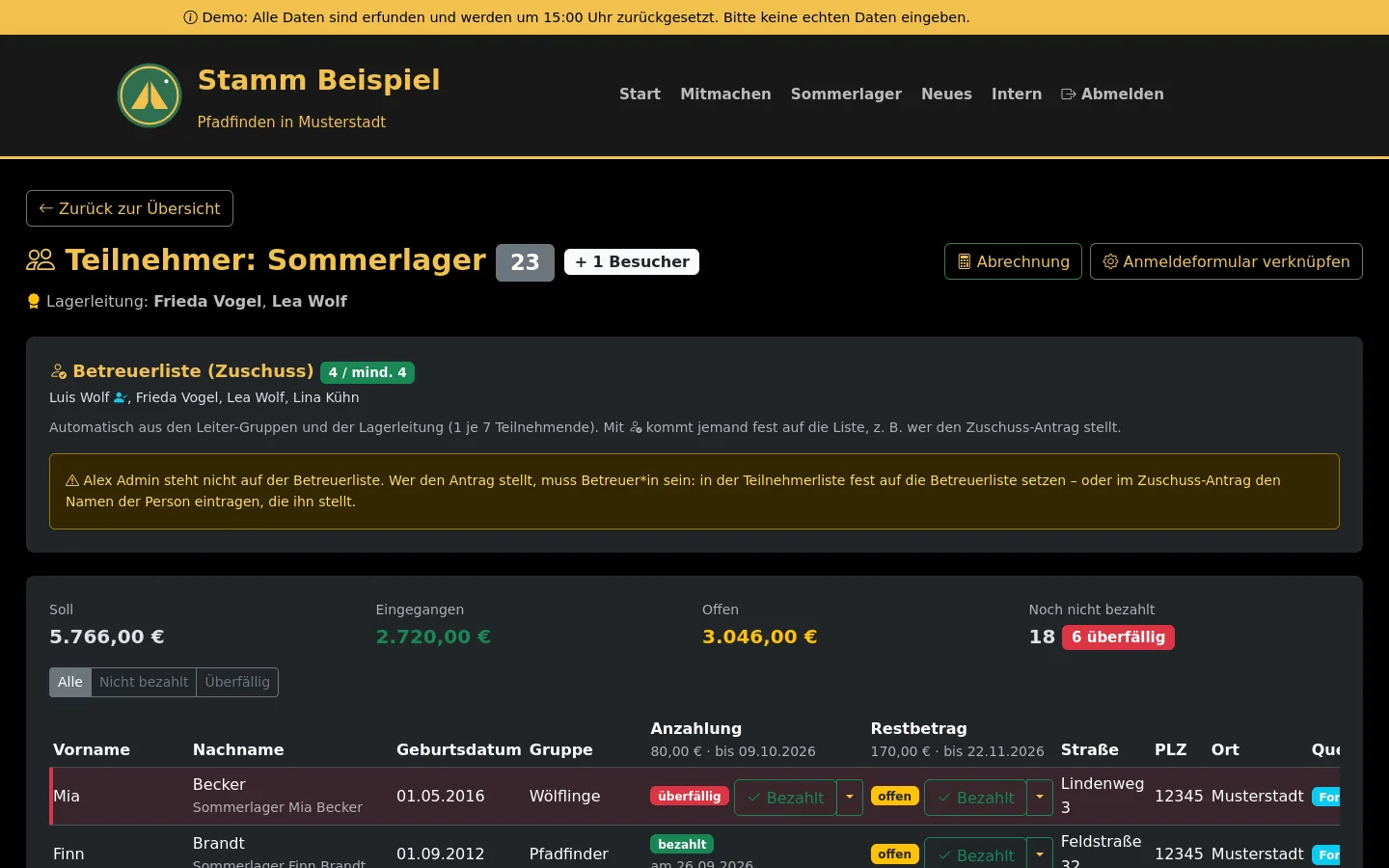Click the participant count badge 23
This screenshot has height=868, width=1389.
coord(525,262)
